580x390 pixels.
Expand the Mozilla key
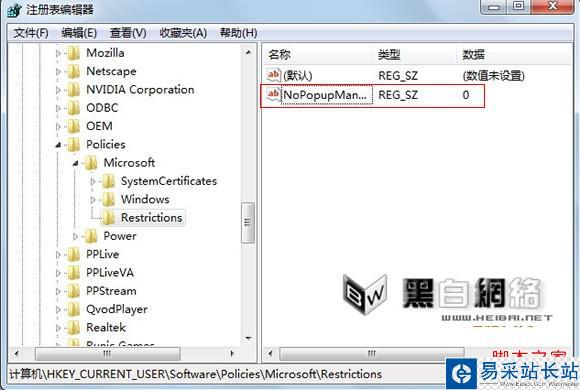tap(58, 53)
